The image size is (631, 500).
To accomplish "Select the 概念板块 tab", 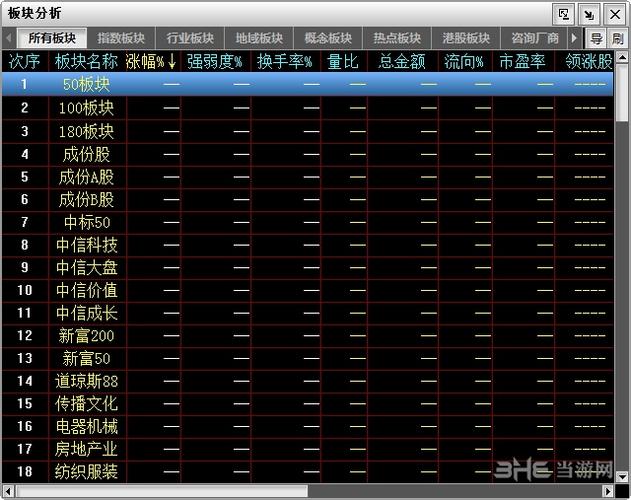I will click(328, 39).
